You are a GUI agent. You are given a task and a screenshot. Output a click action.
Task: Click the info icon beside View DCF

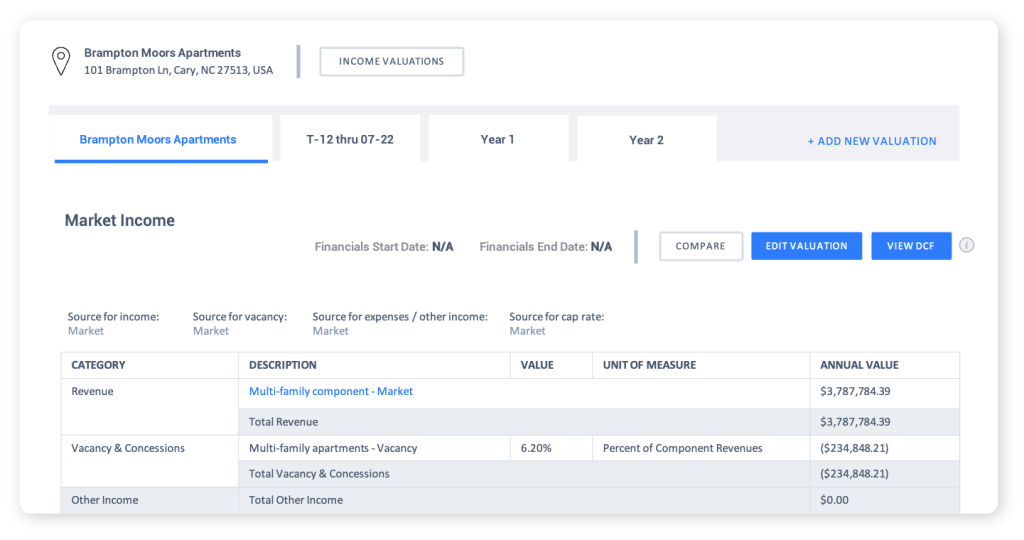coord(966,245)
